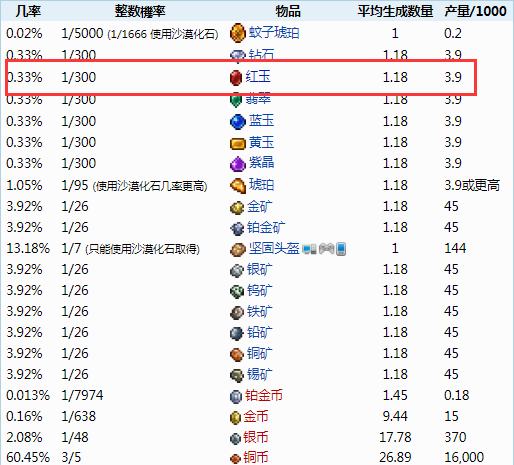Open the 蚊子琥珀 item link
The image size is (514, 465).
(x=274, y=33)
